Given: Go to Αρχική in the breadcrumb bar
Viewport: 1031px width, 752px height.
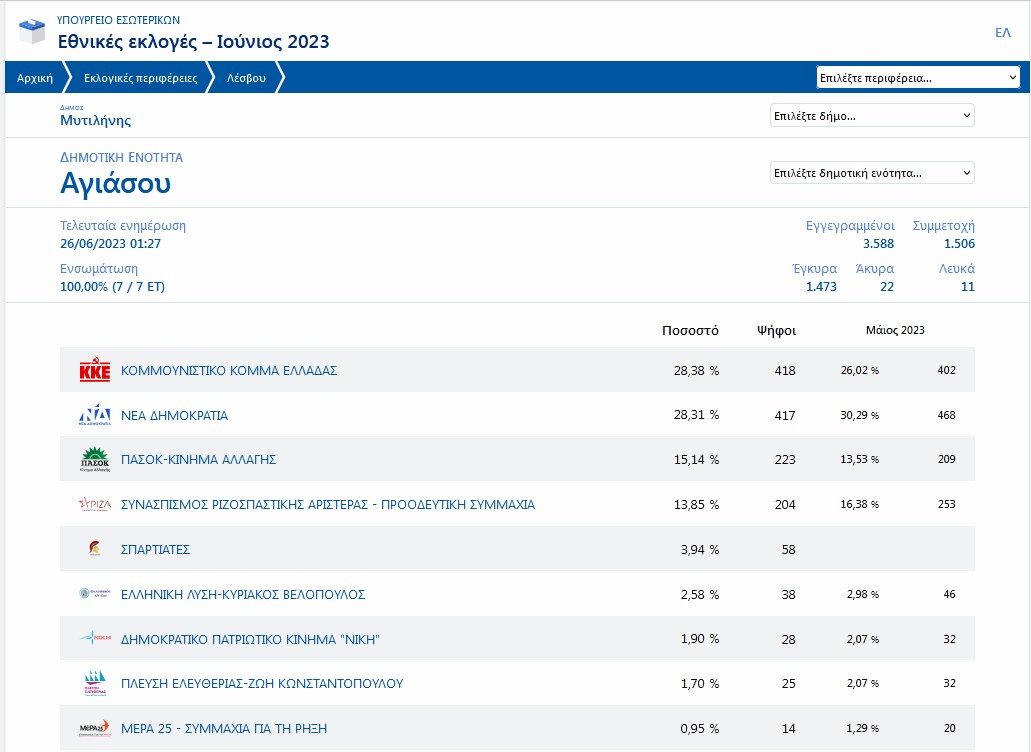Looking at the screenshot, I should [x=35, y=78].
